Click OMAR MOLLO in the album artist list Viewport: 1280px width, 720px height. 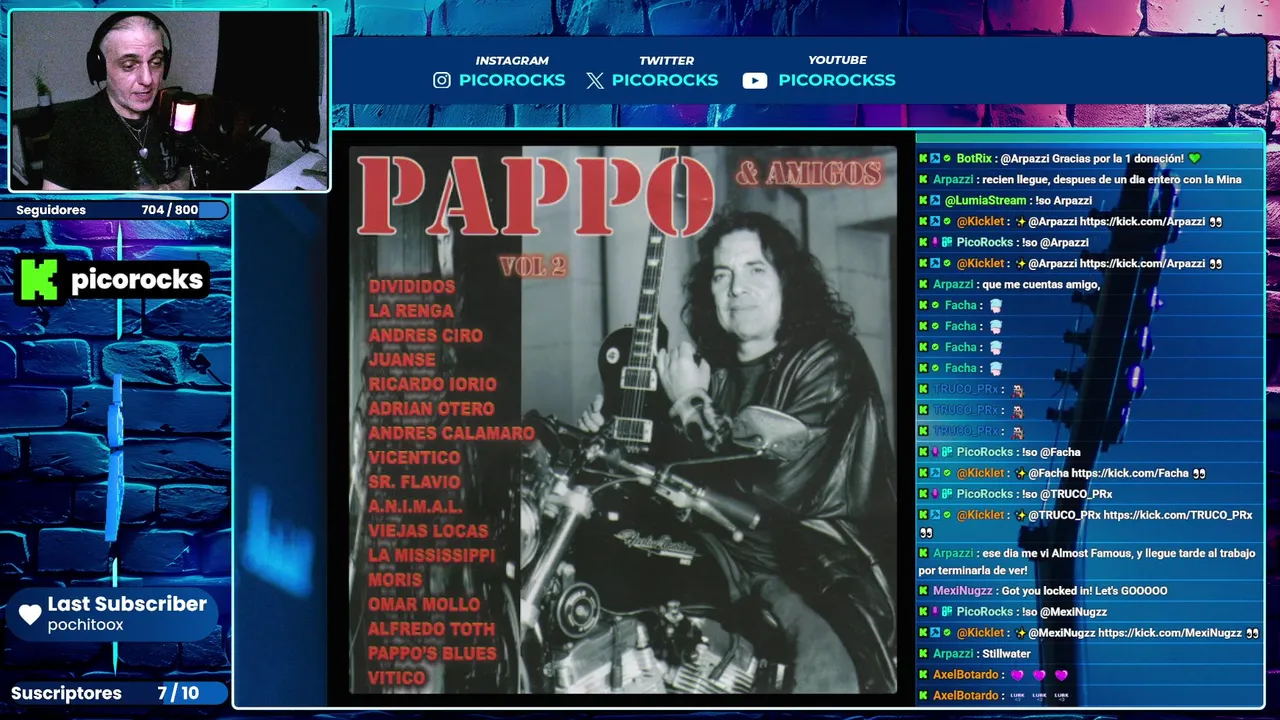pos(424,605)
